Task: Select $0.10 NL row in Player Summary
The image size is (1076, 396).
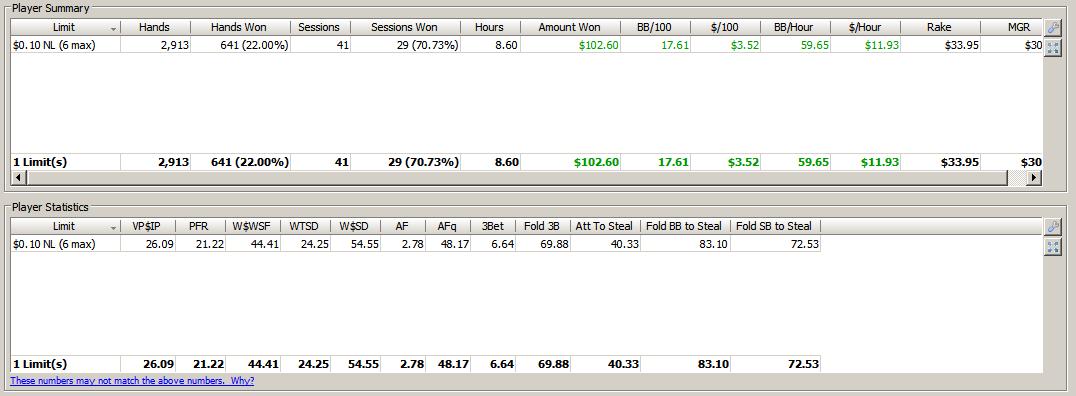Action: (x=526, y=45)
